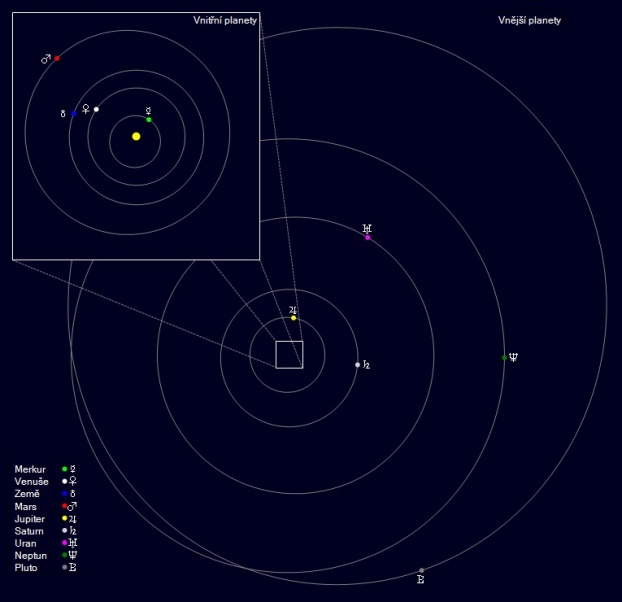622x602 pixels.
Task: Click the 'Mars' legend label
Action: 25,506
